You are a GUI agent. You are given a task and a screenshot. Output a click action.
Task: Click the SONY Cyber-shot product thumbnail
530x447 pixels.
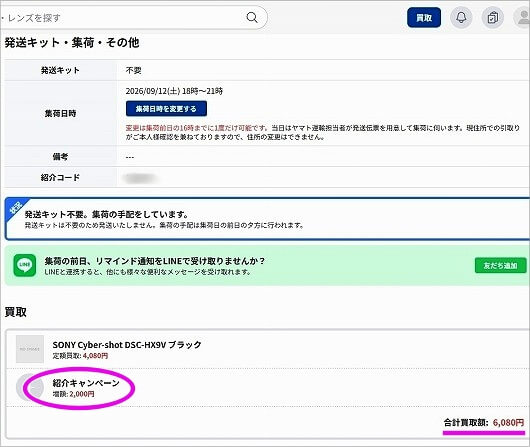30,349
